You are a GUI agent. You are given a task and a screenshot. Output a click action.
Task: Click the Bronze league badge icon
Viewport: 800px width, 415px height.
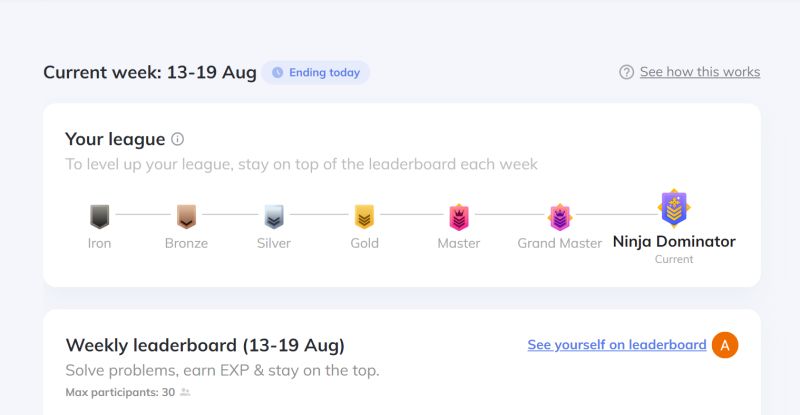coord(186,216)
